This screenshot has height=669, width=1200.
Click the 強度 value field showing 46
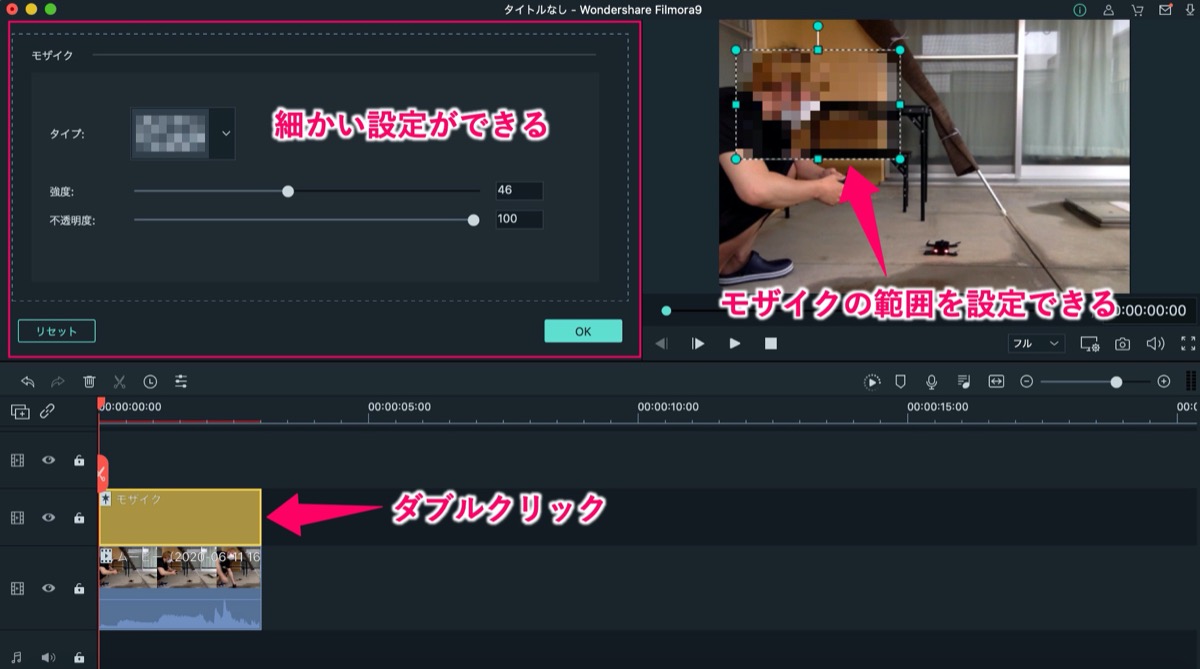click(519, 191)
